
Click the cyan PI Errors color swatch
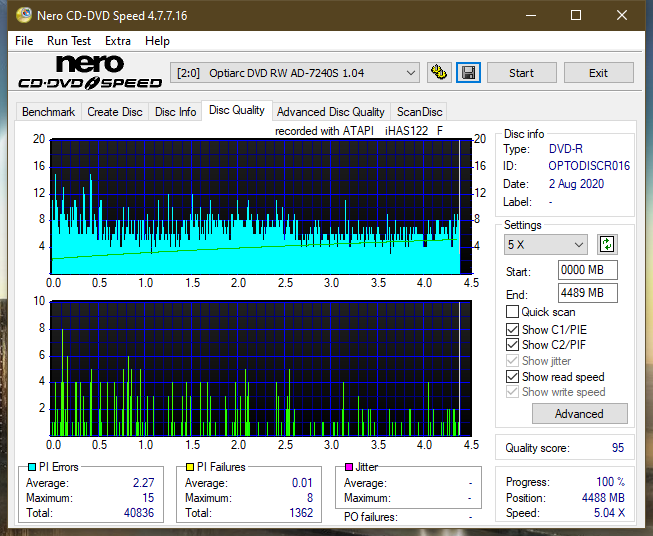[x=32, y=467]
